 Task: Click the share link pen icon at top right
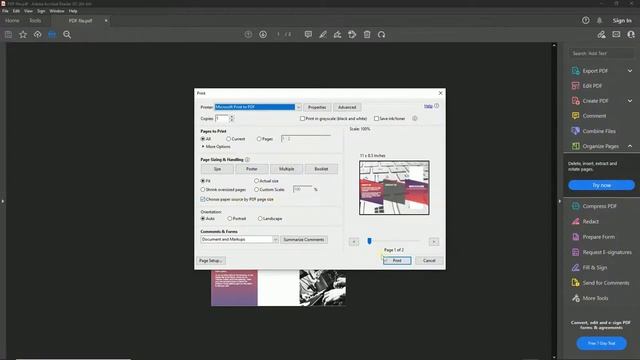(x=601, y=35)
